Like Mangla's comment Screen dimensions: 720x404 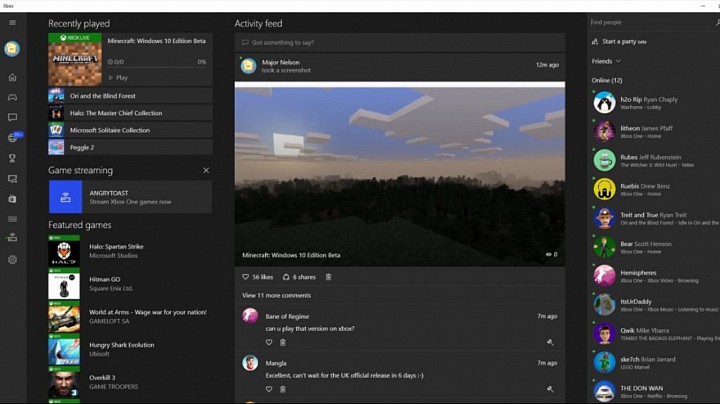click(269, 389)
